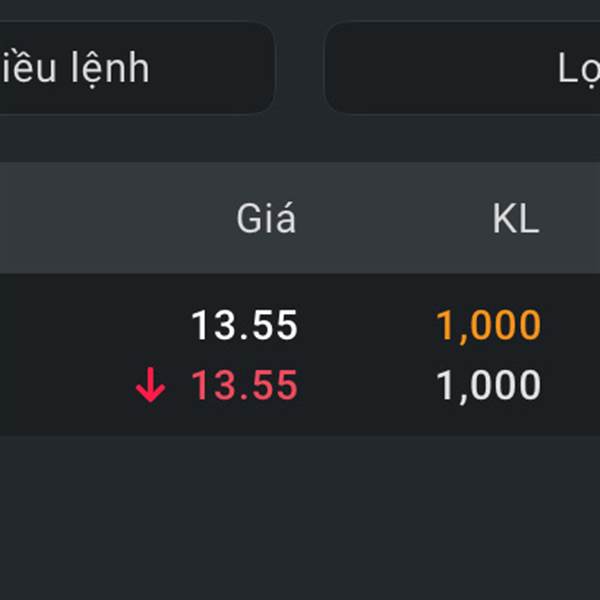This screenshot has height=600, width=600.
Task: Click the red down arrow icon
Action: [x=150, y=386]
